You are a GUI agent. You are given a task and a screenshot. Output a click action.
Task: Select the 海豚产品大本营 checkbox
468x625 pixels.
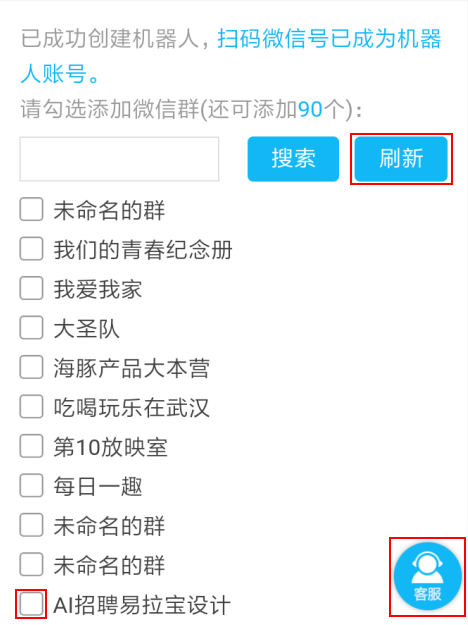point(31,368)
